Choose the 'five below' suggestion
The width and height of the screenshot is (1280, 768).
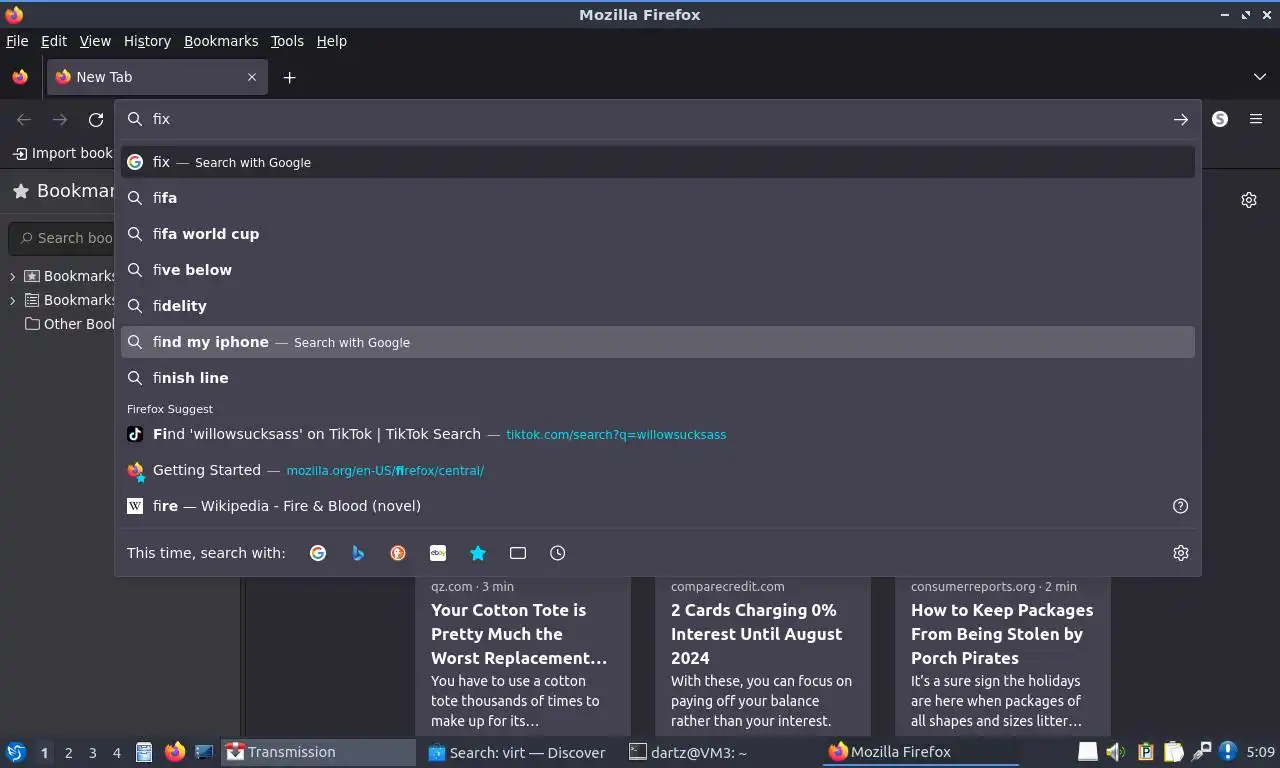[658, 270]
